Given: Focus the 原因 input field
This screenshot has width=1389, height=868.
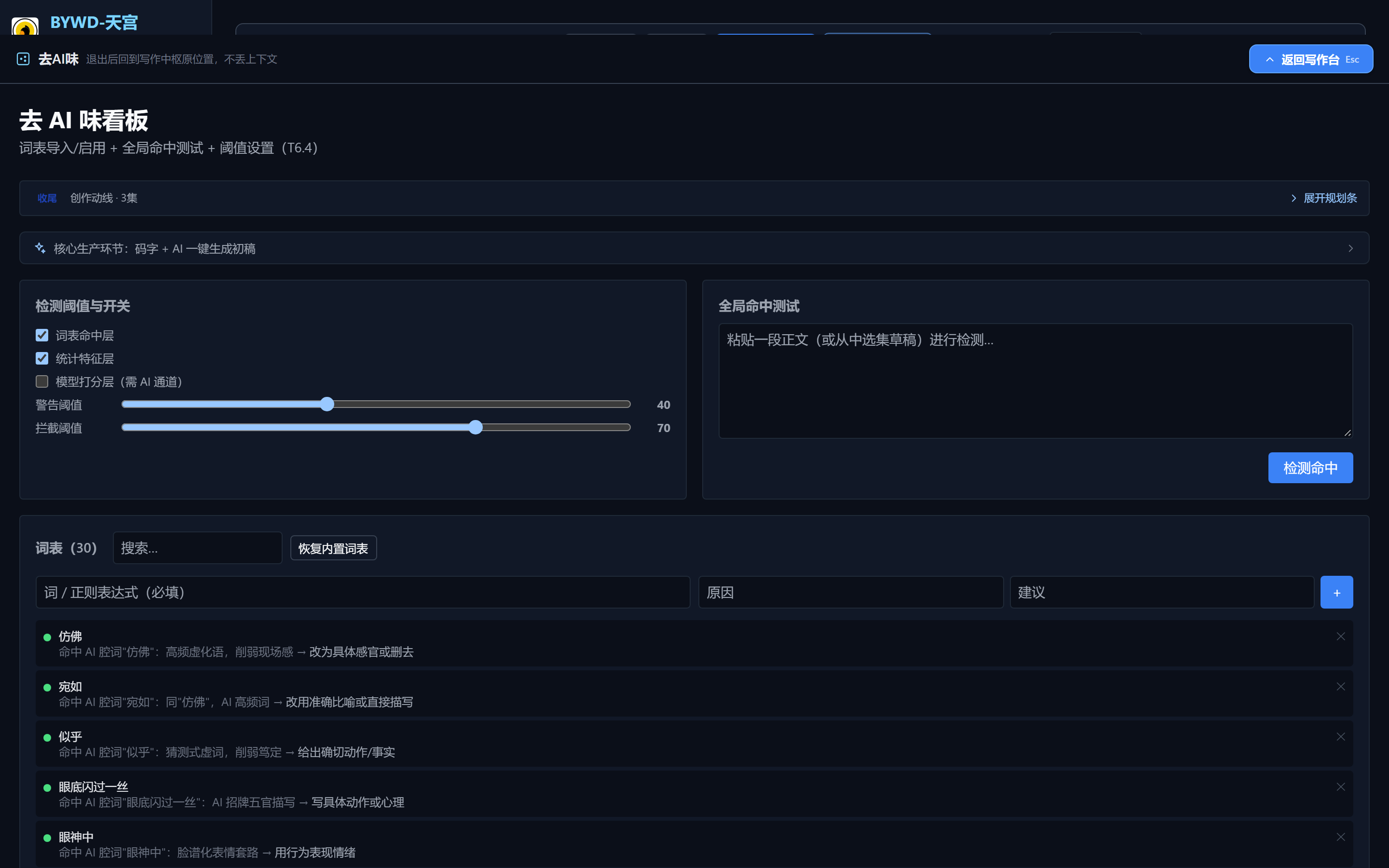Looking at the screenshot, I should pos(851,592).
